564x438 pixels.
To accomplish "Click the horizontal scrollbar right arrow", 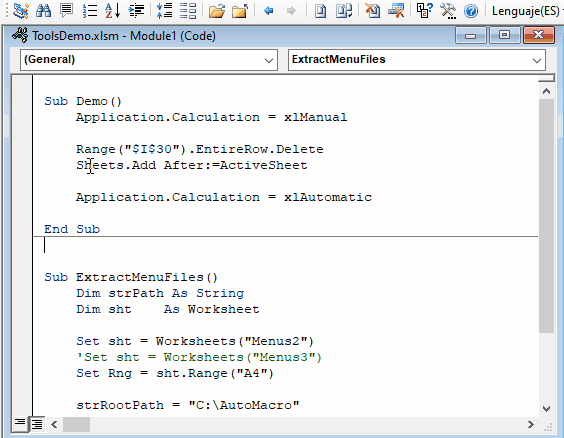I will click(x=531, y=424).
